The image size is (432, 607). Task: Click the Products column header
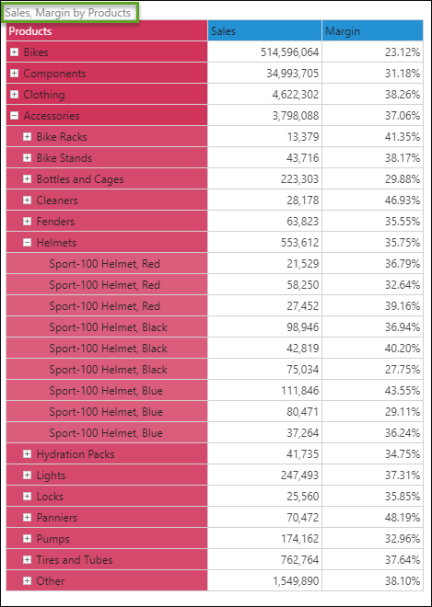click(x=107, y=31)
